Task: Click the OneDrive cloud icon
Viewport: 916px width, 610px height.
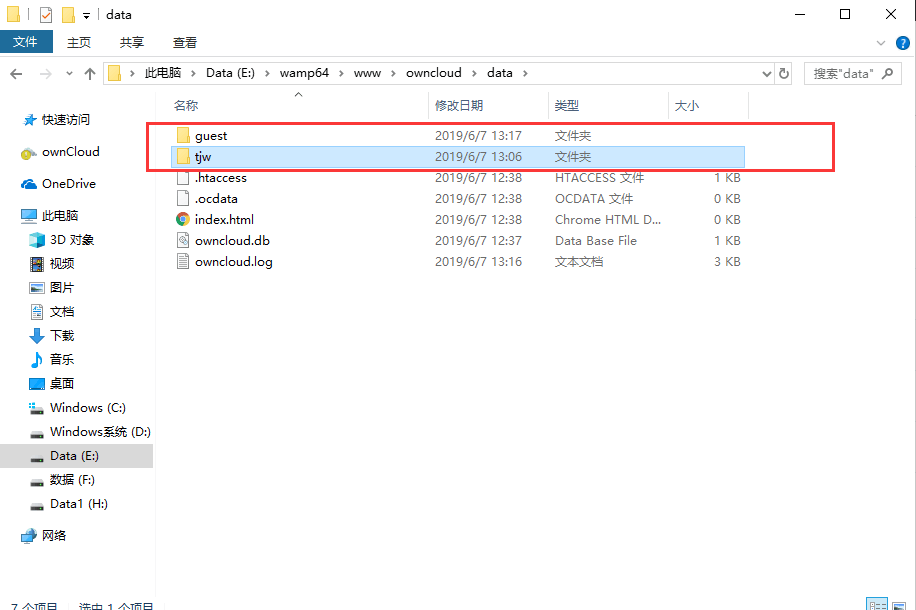Action: coord(29,184)
